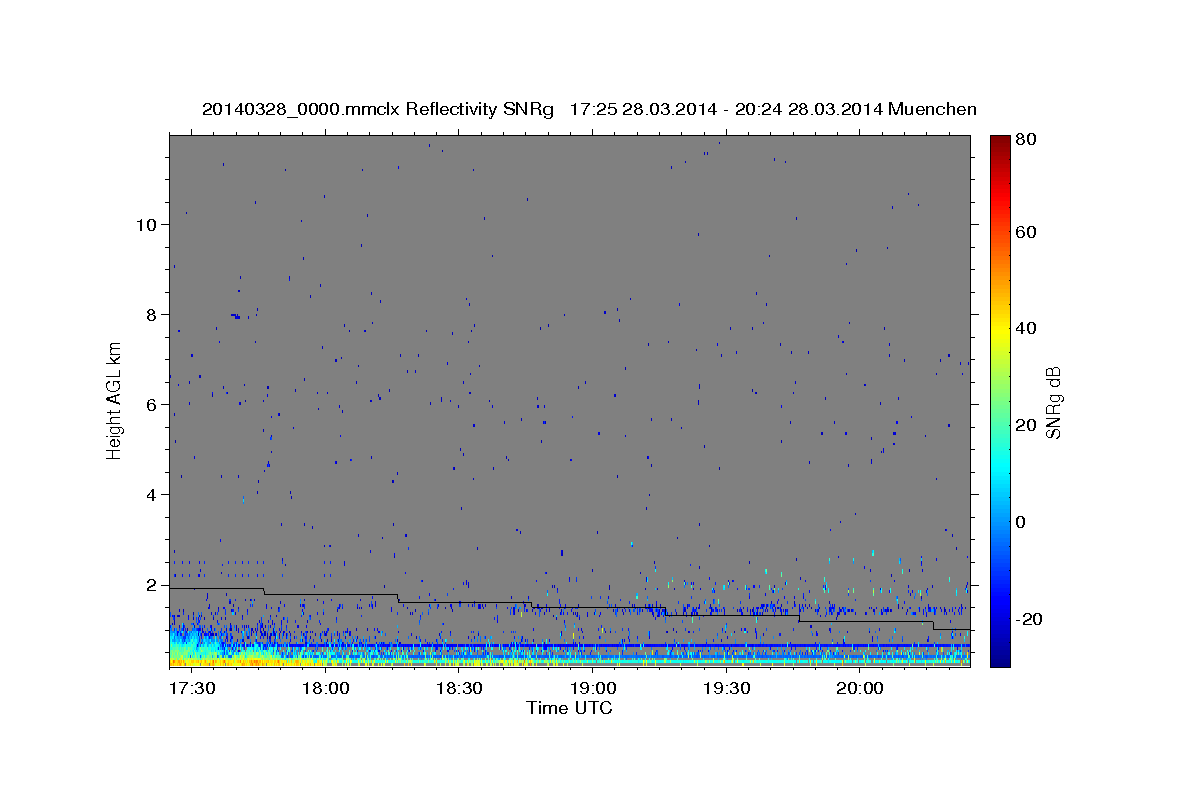Click the 'SNRg dB' colorbar label
Screen dimensions: 1200x800
point(1053,401)
